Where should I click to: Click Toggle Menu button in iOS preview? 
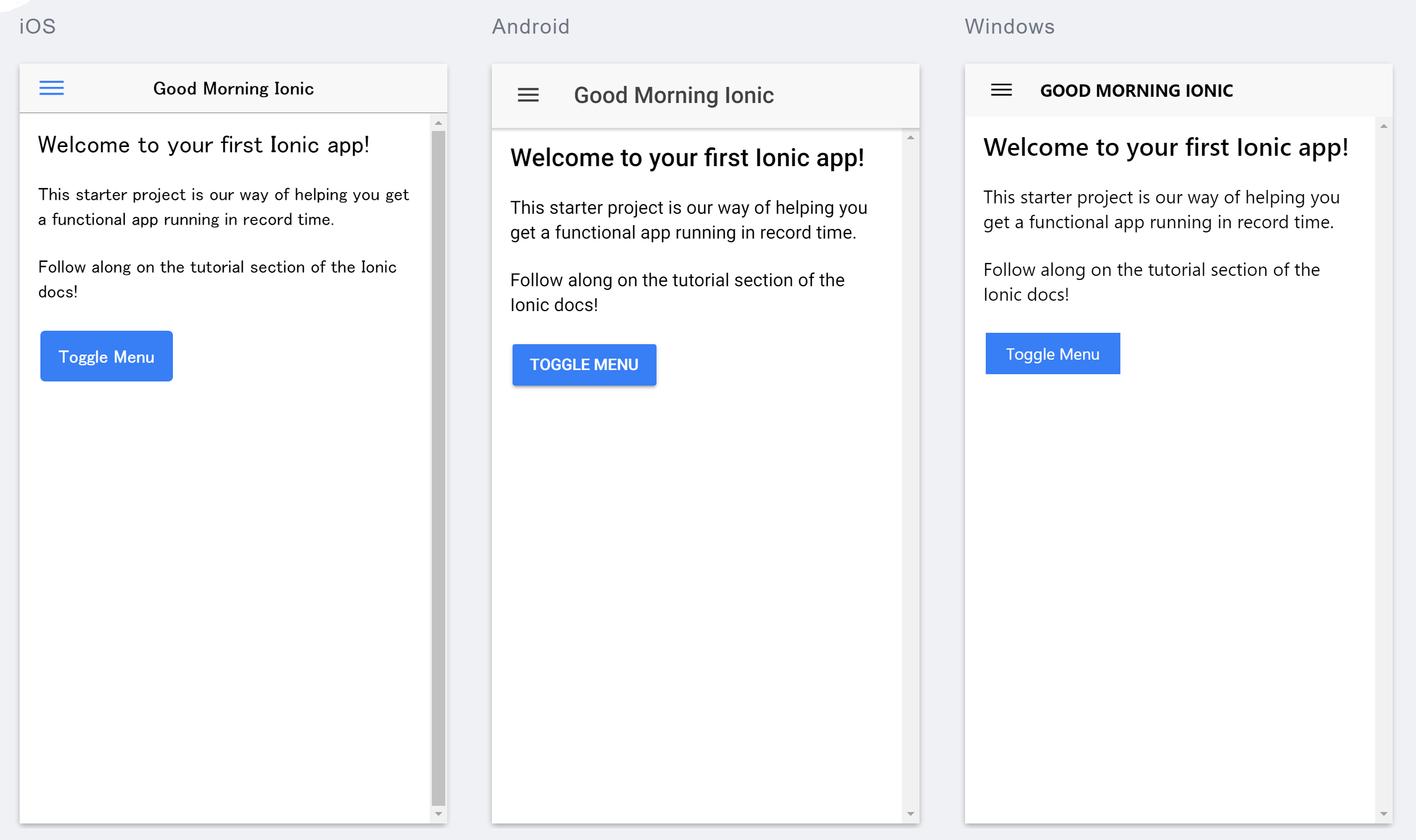tap(107, 356)
